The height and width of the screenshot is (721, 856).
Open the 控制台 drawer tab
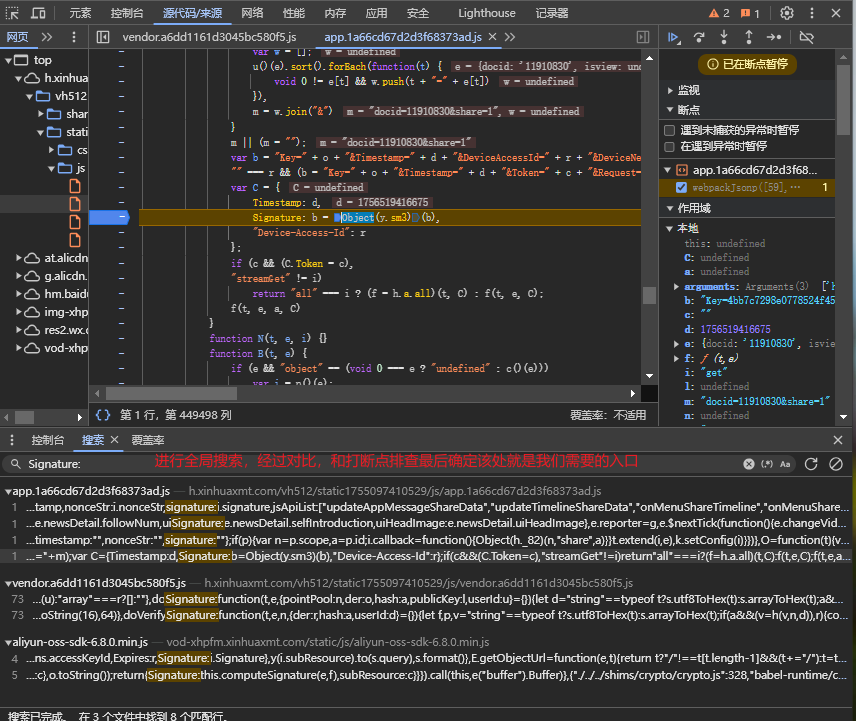coord(47,440)
